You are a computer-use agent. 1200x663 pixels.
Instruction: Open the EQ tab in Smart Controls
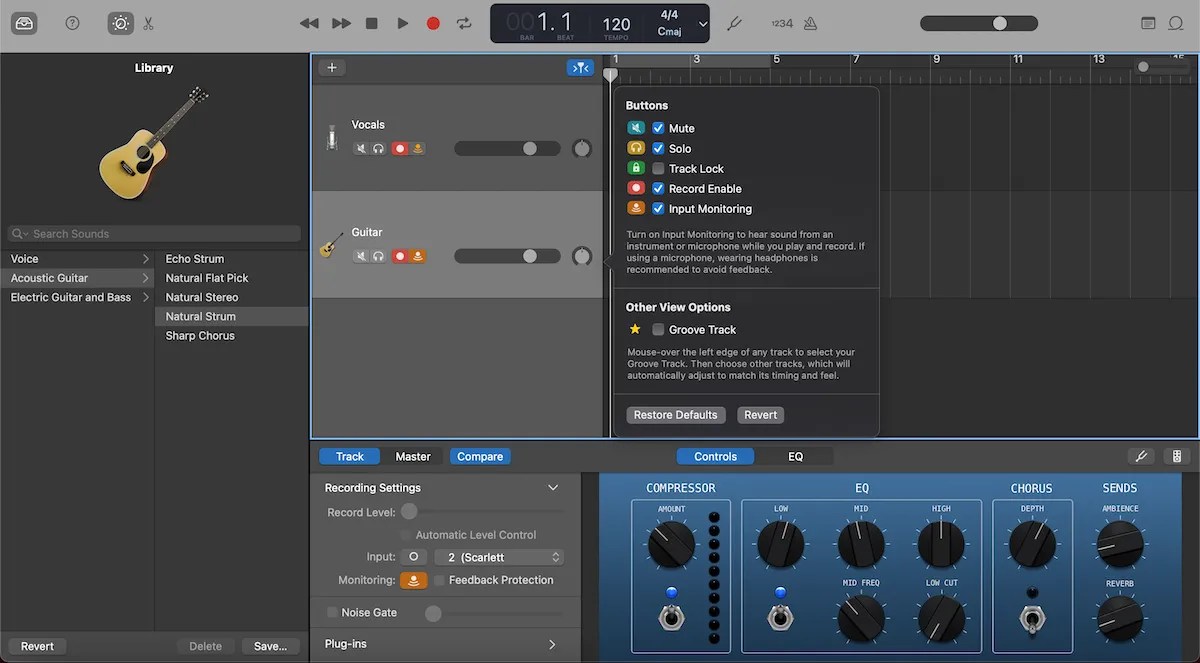[x=796, y=455]
